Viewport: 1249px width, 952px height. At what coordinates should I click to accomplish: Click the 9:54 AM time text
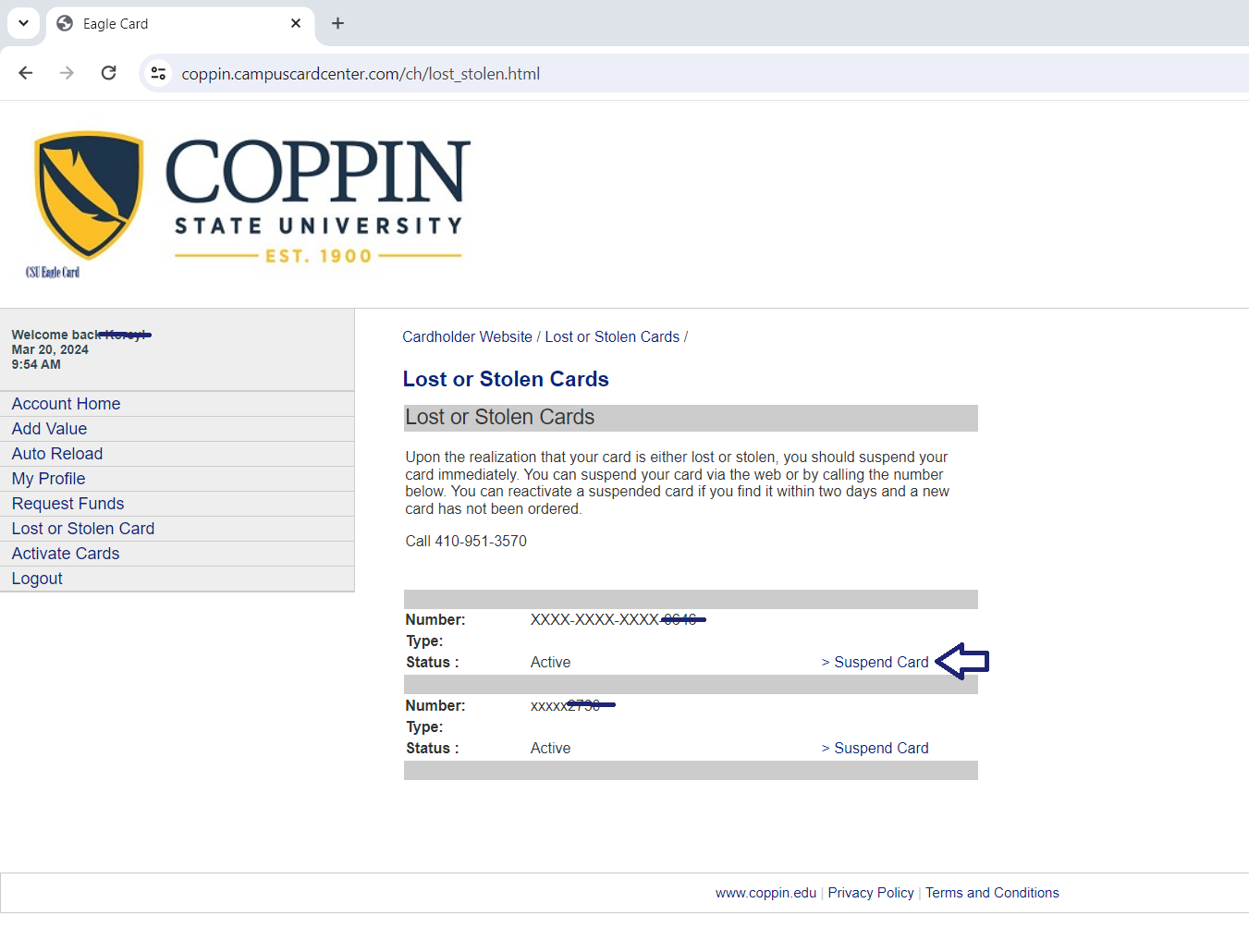tap(36, 364)
